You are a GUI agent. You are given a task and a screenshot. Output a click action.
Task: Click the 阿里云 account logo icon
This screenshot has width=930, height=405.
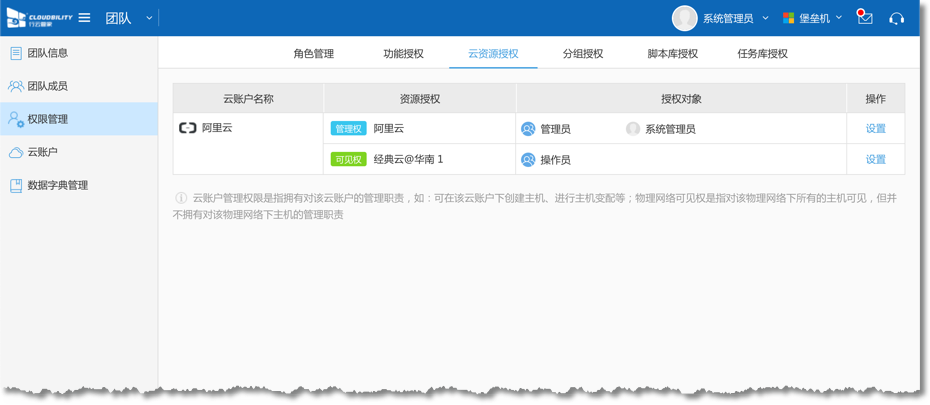(187, 128)
